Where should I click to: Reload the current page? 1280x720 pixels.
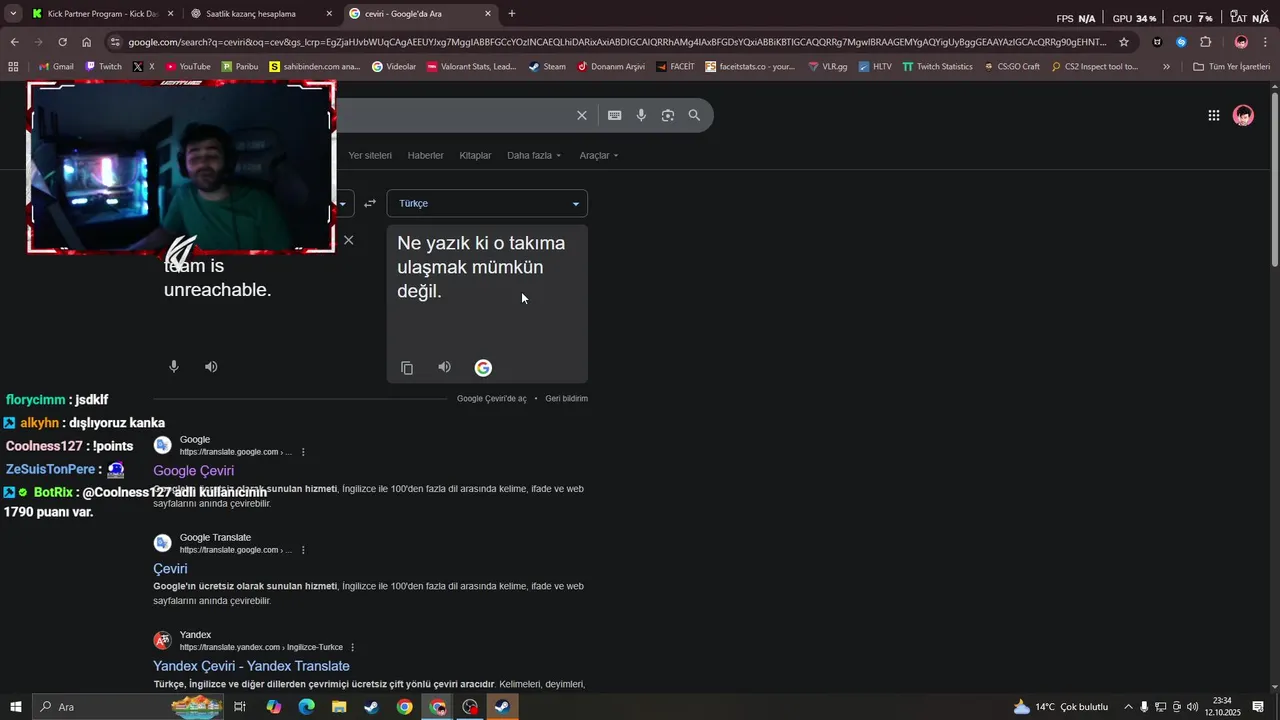click(62, 42)
